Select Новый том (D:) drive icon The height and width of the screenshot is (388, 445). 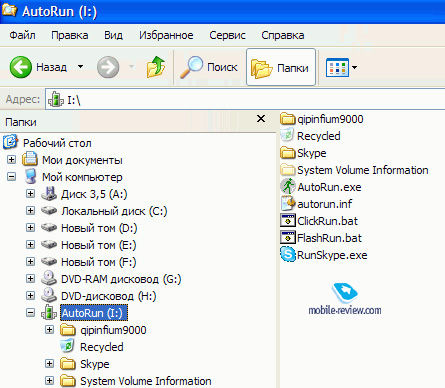click(x=49, y=227)
